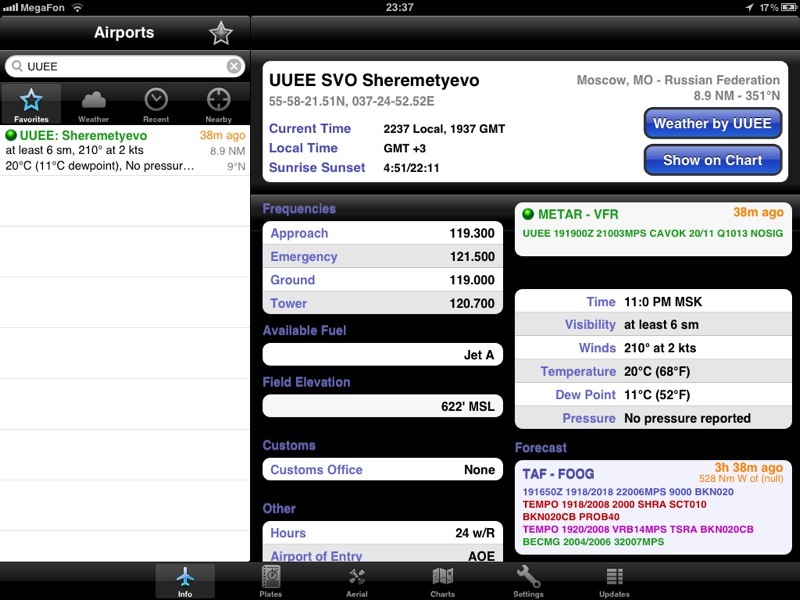Switch to Weather cloud filter
The image size is (800, 600).
[x=93, y=104]
